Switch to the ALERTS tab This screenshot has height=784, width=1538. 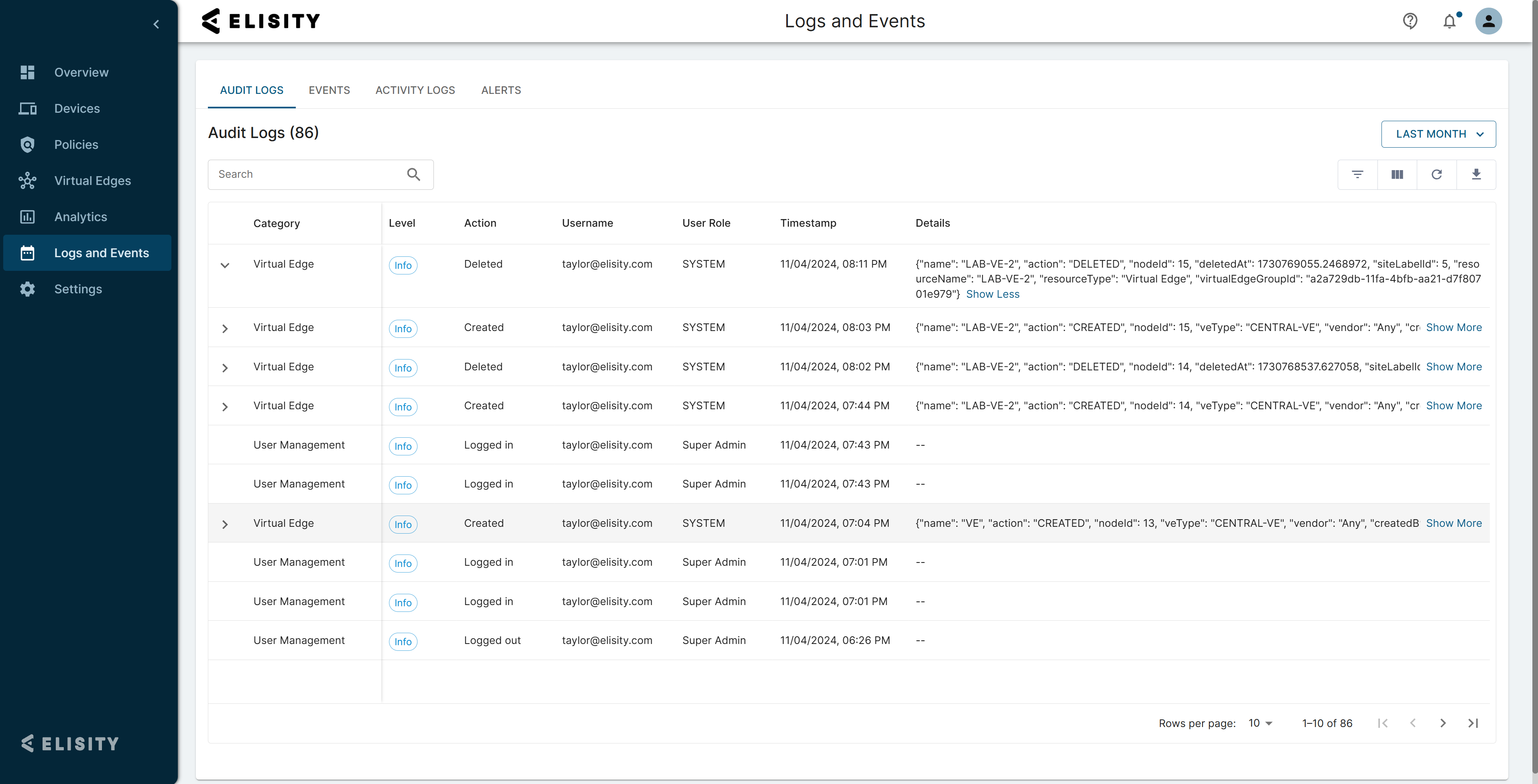click(500, 90)
